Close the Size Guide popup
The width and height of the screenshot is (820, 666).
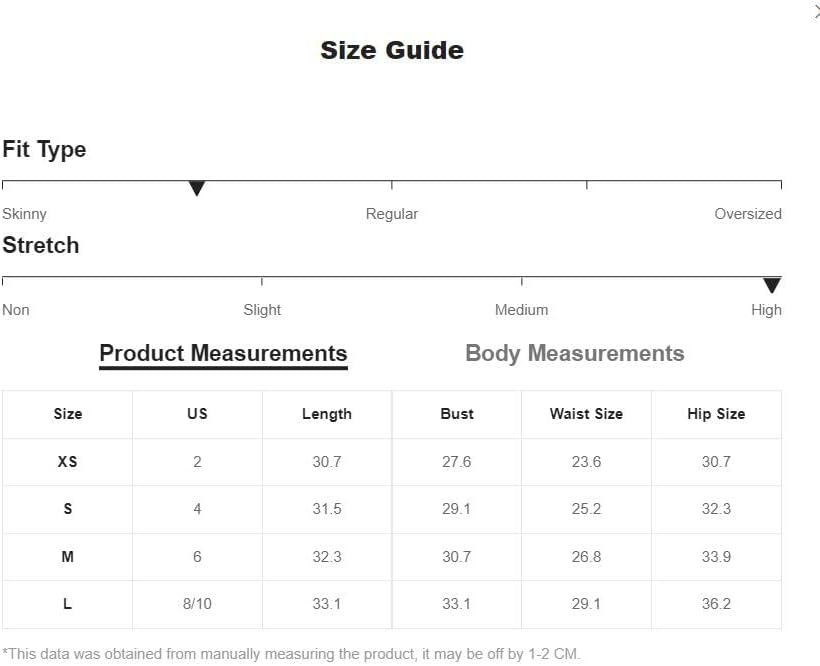click(x=816, y=11)
